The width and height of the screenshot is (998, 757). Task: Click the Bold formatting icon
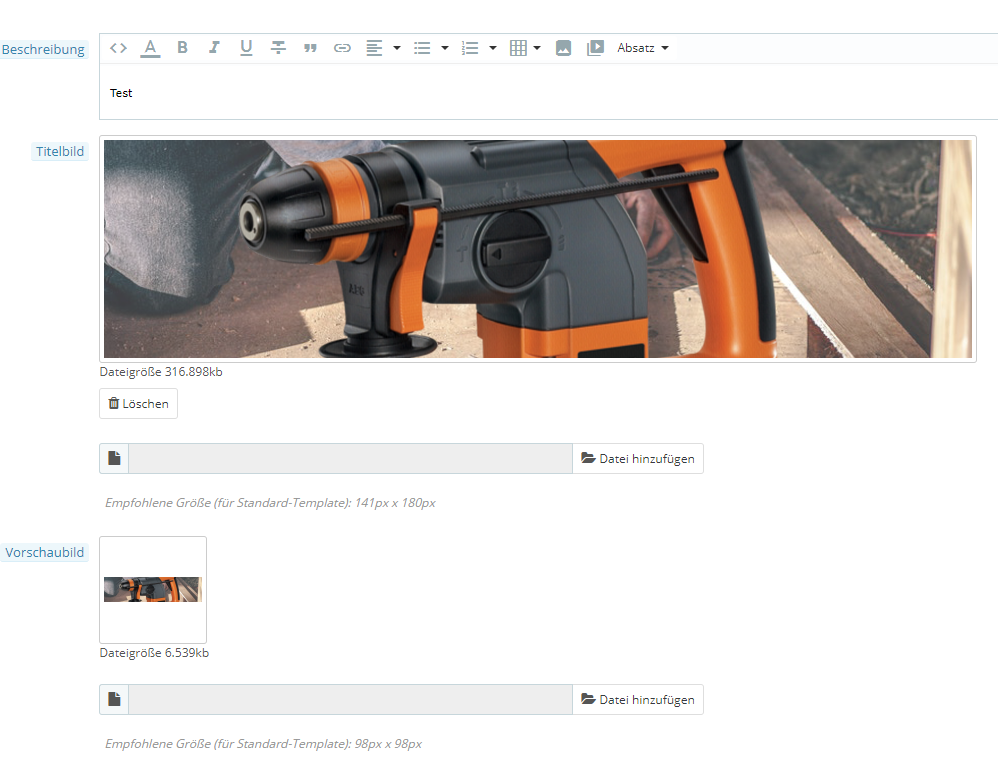[182, 48]
